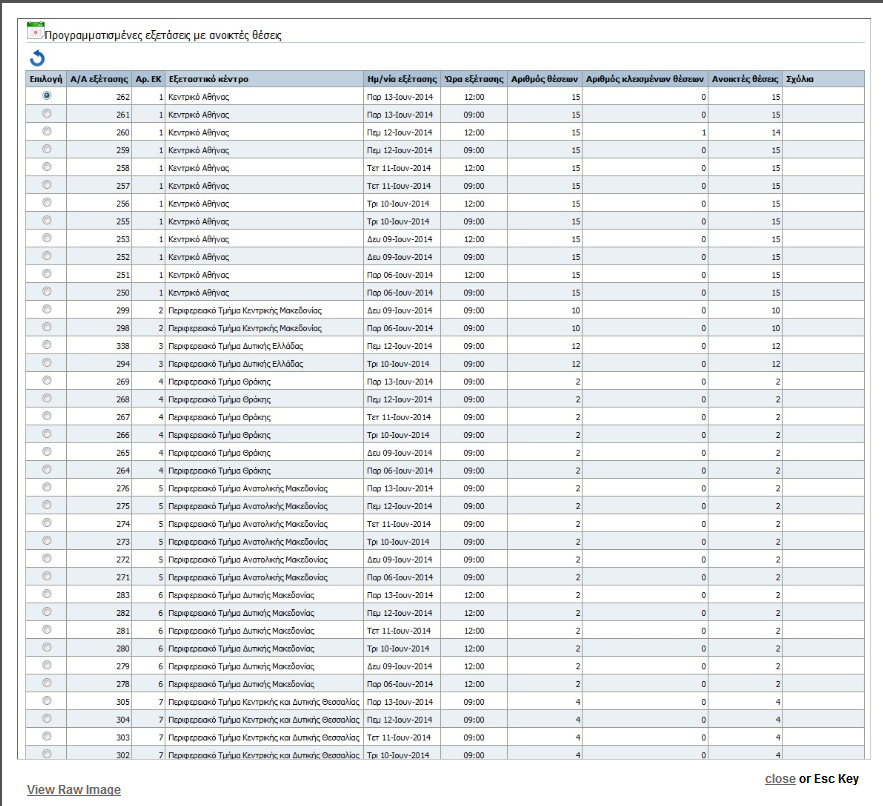The width and height of the screenshot is (883, 806).
Task: Click 'Κεντρικό Αθήνας' in exam 262 row
Action: [x=199, y=97]
